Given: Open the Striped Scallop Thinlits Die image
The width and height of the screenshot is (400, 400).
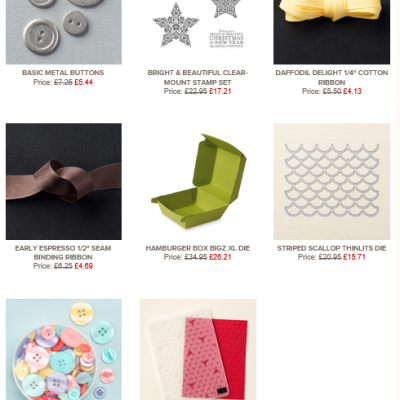Looking at the screenshot, I should point(332,181).
